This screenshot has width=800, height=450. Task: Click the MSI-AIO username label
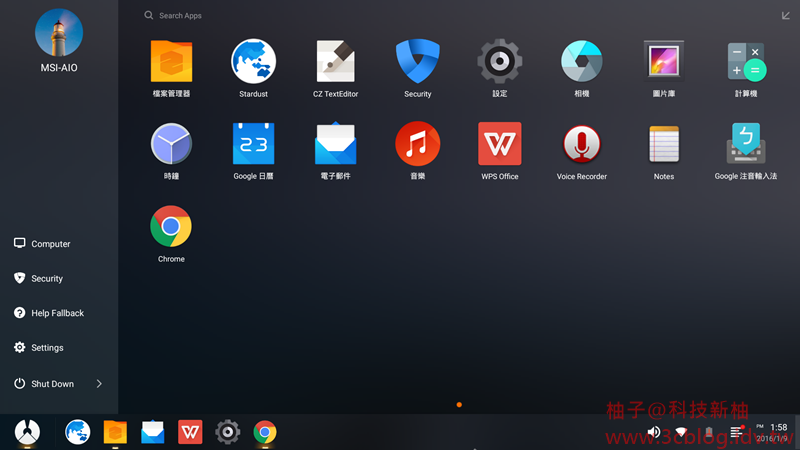pyautogui.click(x=59, y=68)
